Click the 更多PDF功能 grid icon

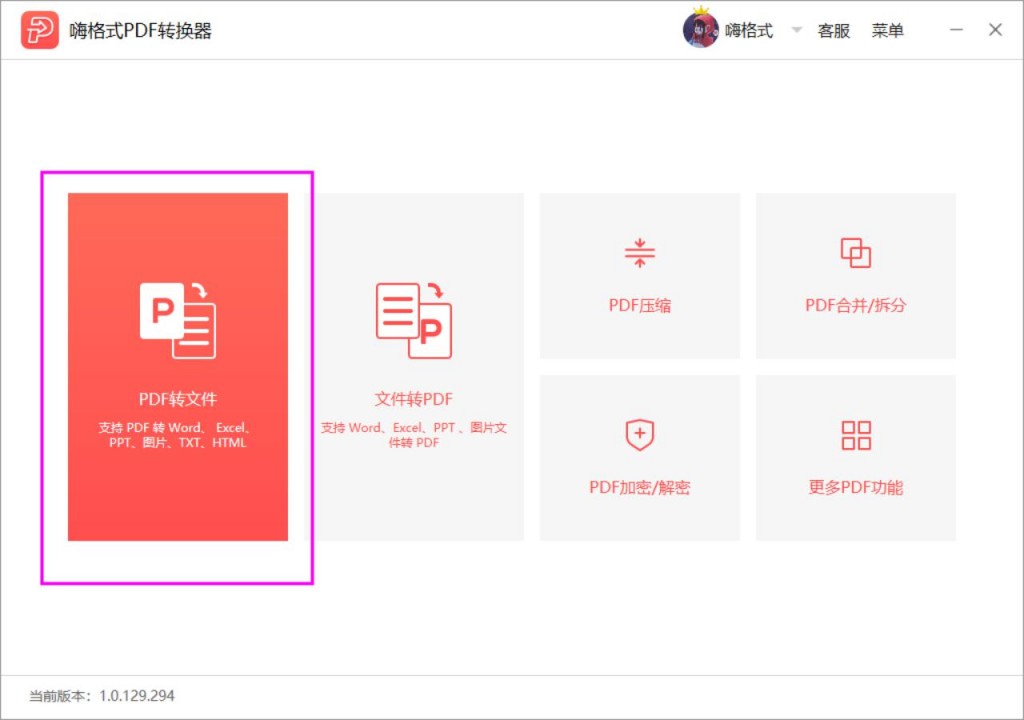pyautogui.click(x=856, y=435)
